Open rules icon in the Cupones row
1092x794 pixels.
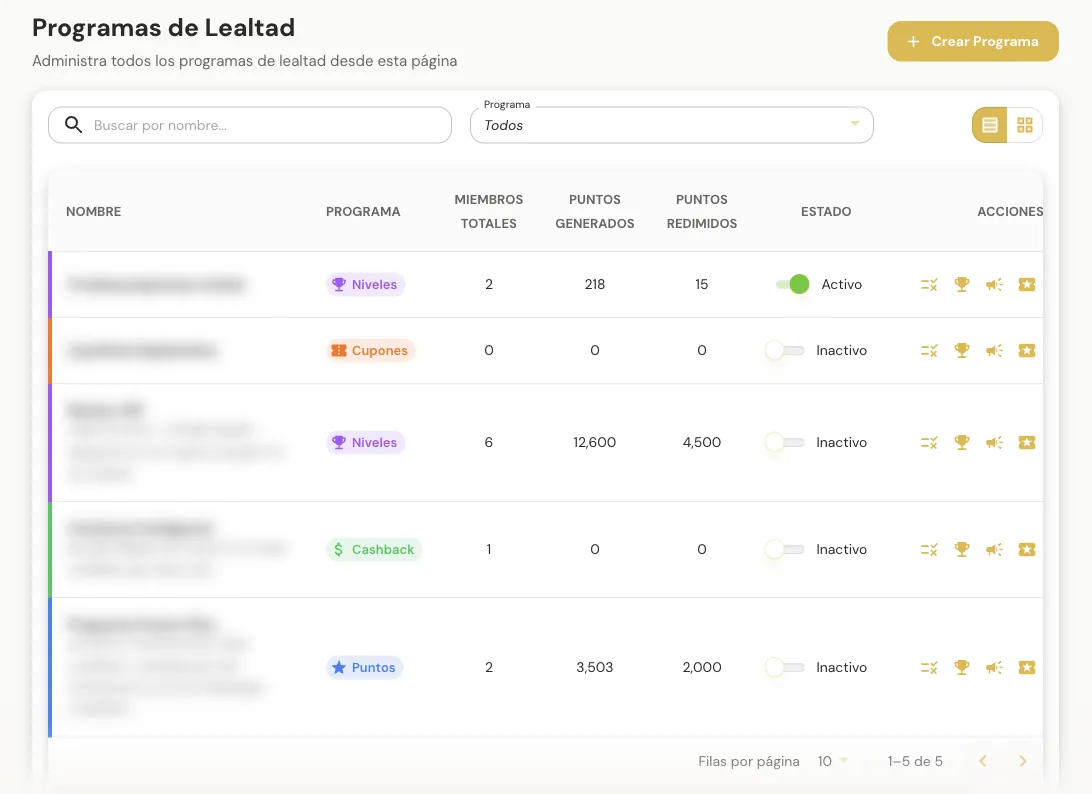tap(929, 350)
